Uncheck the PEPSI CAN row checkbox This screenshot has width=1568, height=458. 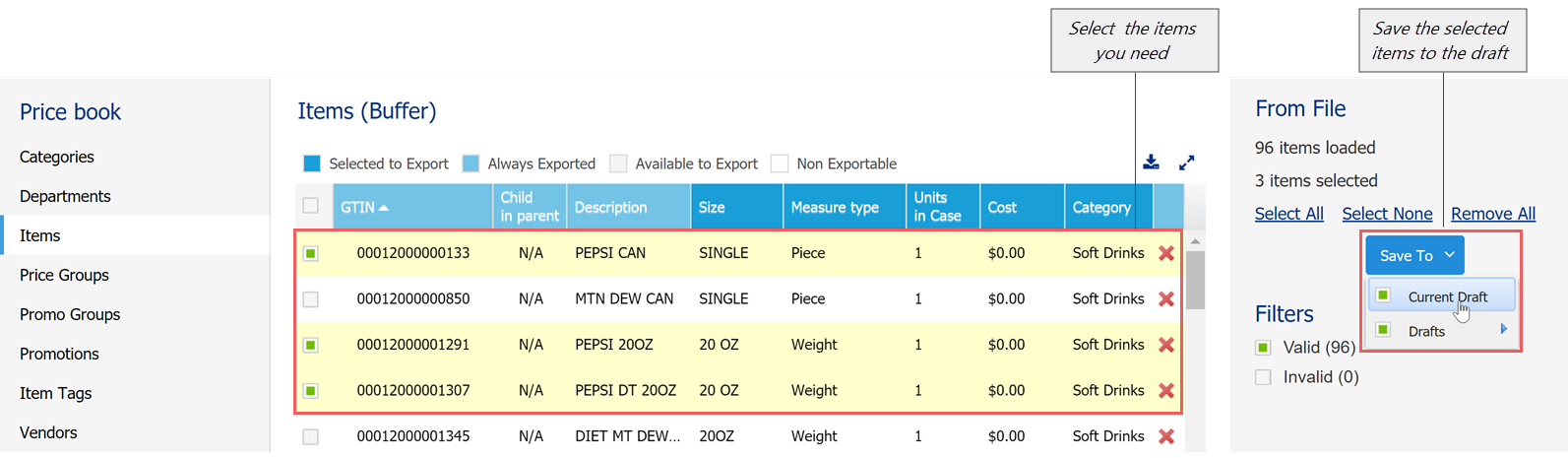[311, 253]
